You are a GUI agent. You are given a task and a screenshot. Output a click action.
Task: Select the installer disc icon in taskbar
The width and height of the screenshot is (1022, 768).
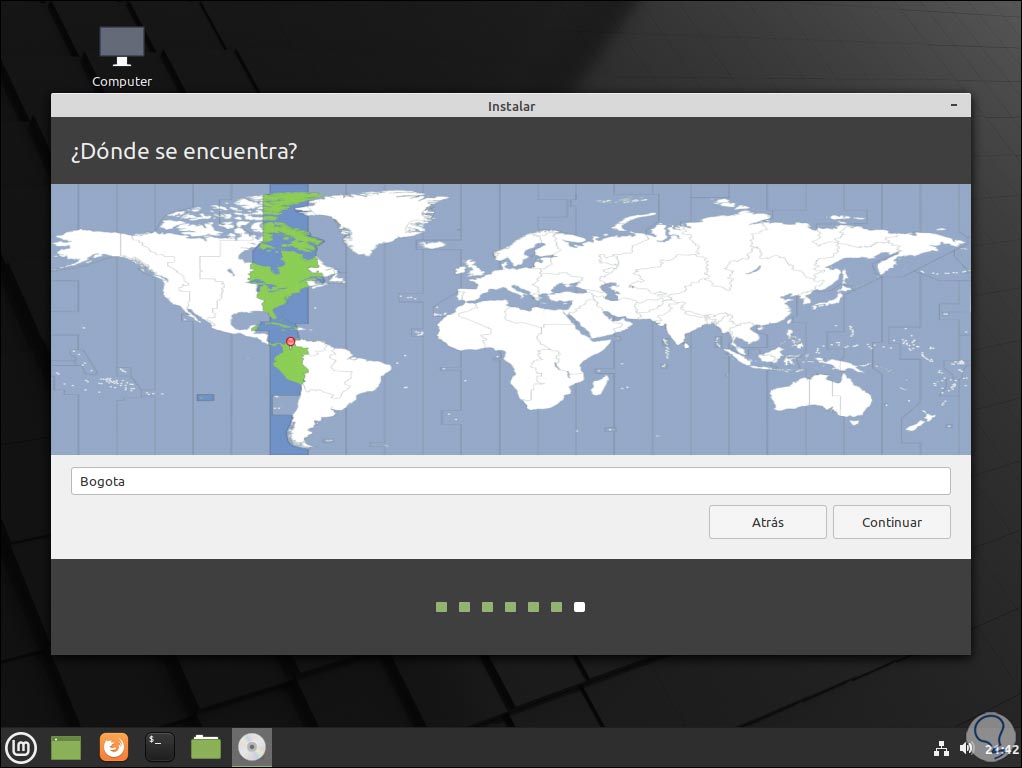(251, 747)
